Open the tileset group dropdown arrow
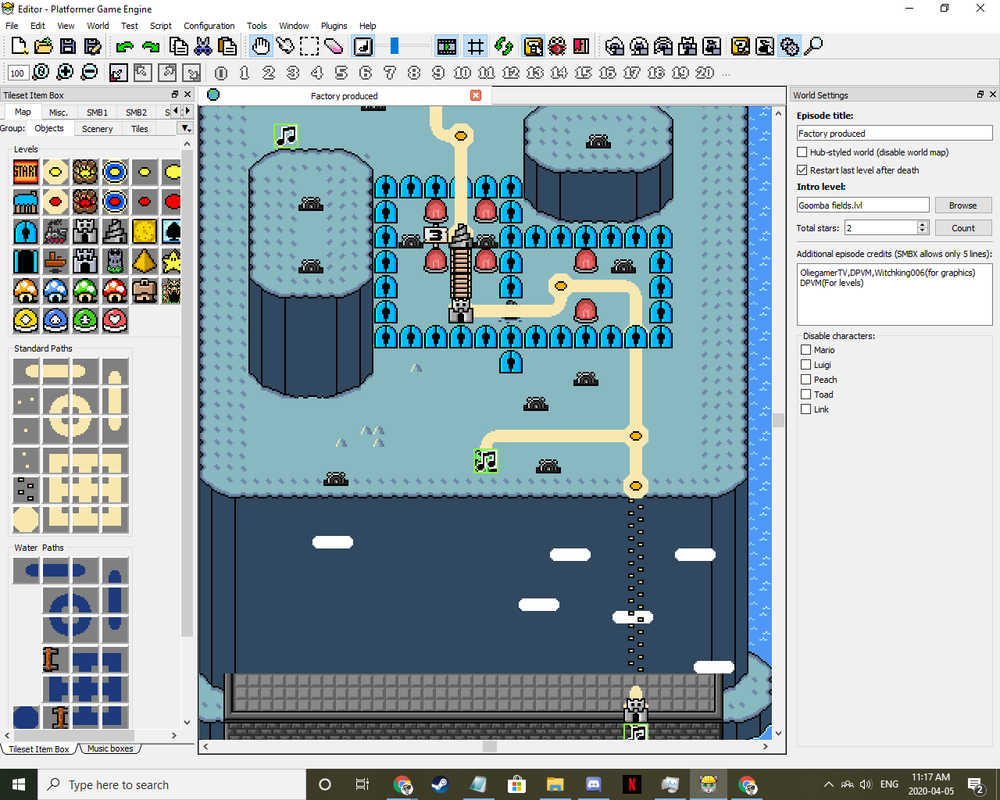Viewport: 1000px width, 800px height. (185, 129)
